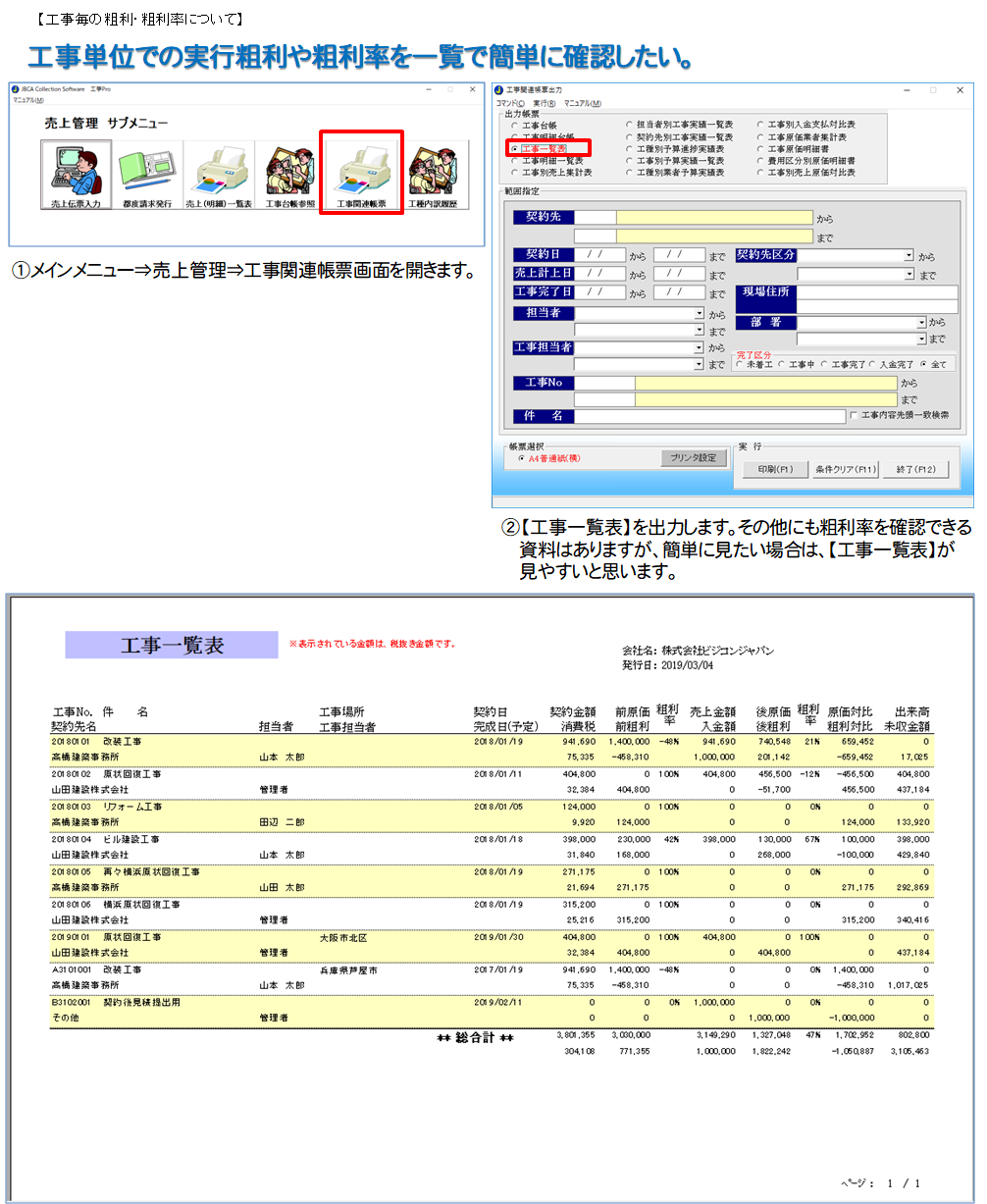Image resolution: width=987 pixels, height=1204 pixels.
Task: Open the 担当者 'から' dropdown
Action: (x=699, y=314)
